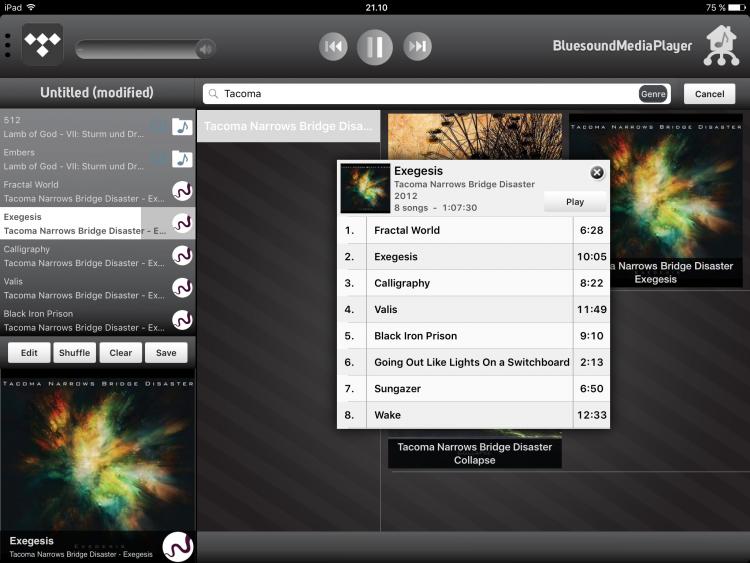Viewport: 750px width, 563px height.
Task: Click the now-playing service icon at bottom left
Action: click(178, 547)
